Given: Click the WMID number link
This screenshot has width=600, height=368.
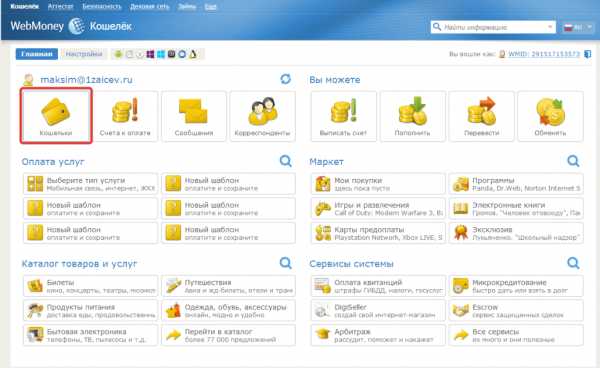Looking at the screenshot, I should (x=544, y=54).
